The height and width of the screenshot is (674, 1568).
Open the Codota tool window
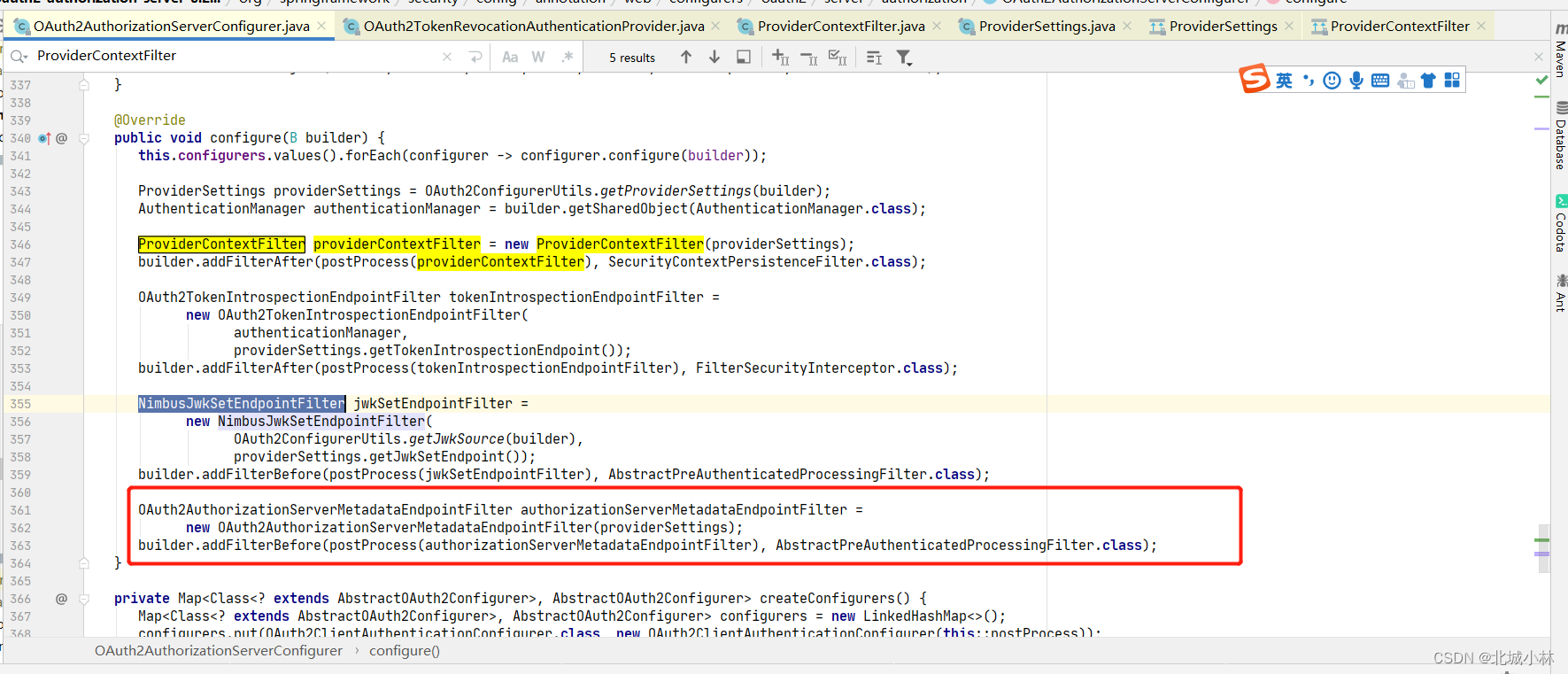point(1560,223)
